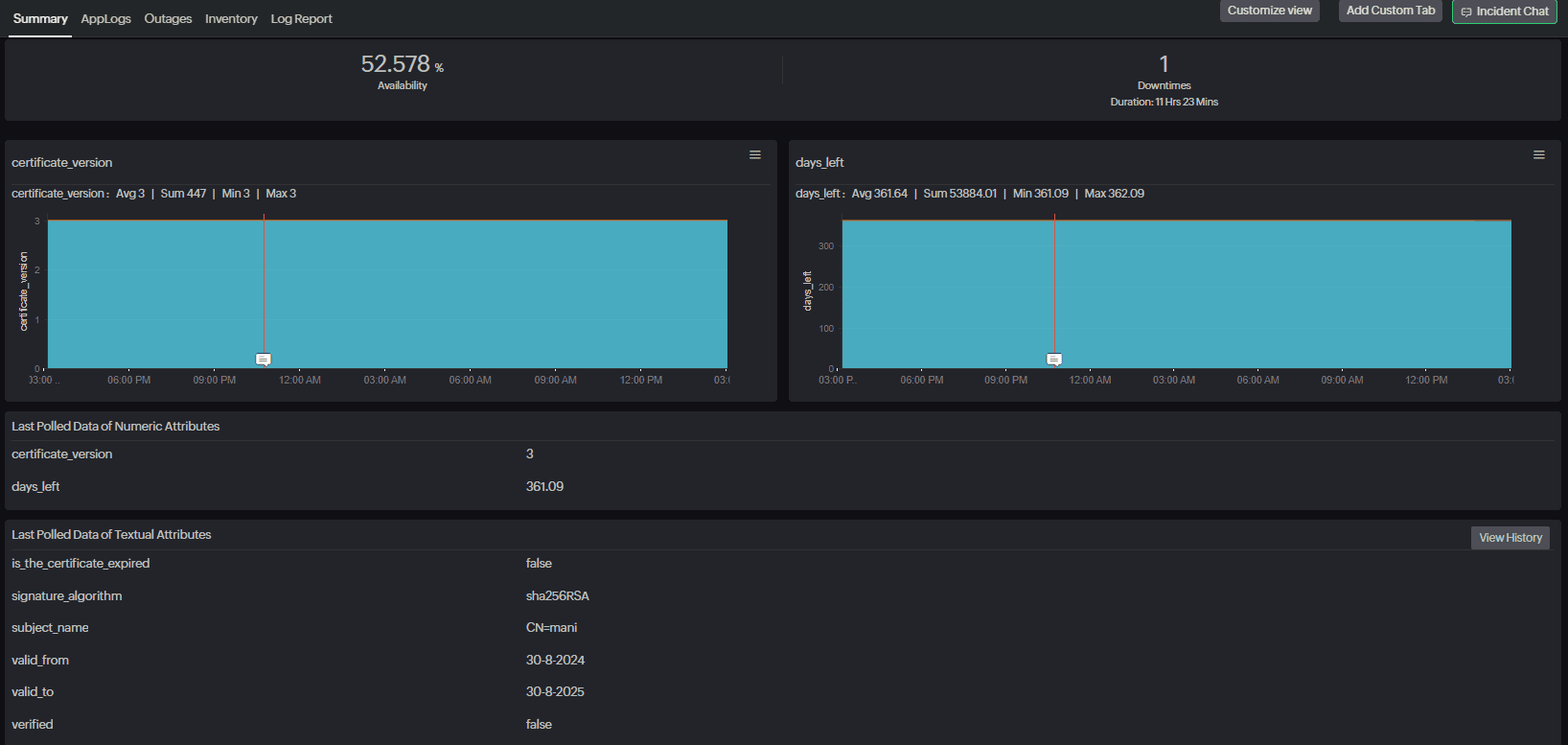Image resolution: width=1568 pixels, height=745 pixels.
Task: Click the certificate_version row in numeric attributes
Action: coord(783,454)
